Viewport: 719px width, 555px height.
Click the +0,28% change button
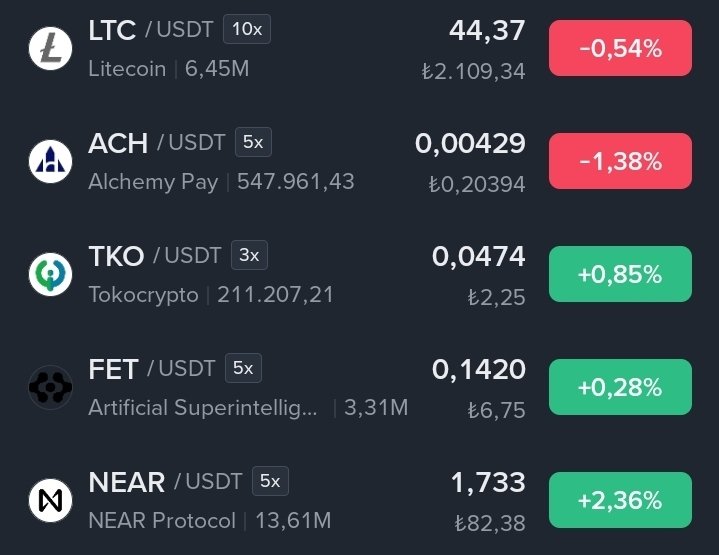(620, 387)
